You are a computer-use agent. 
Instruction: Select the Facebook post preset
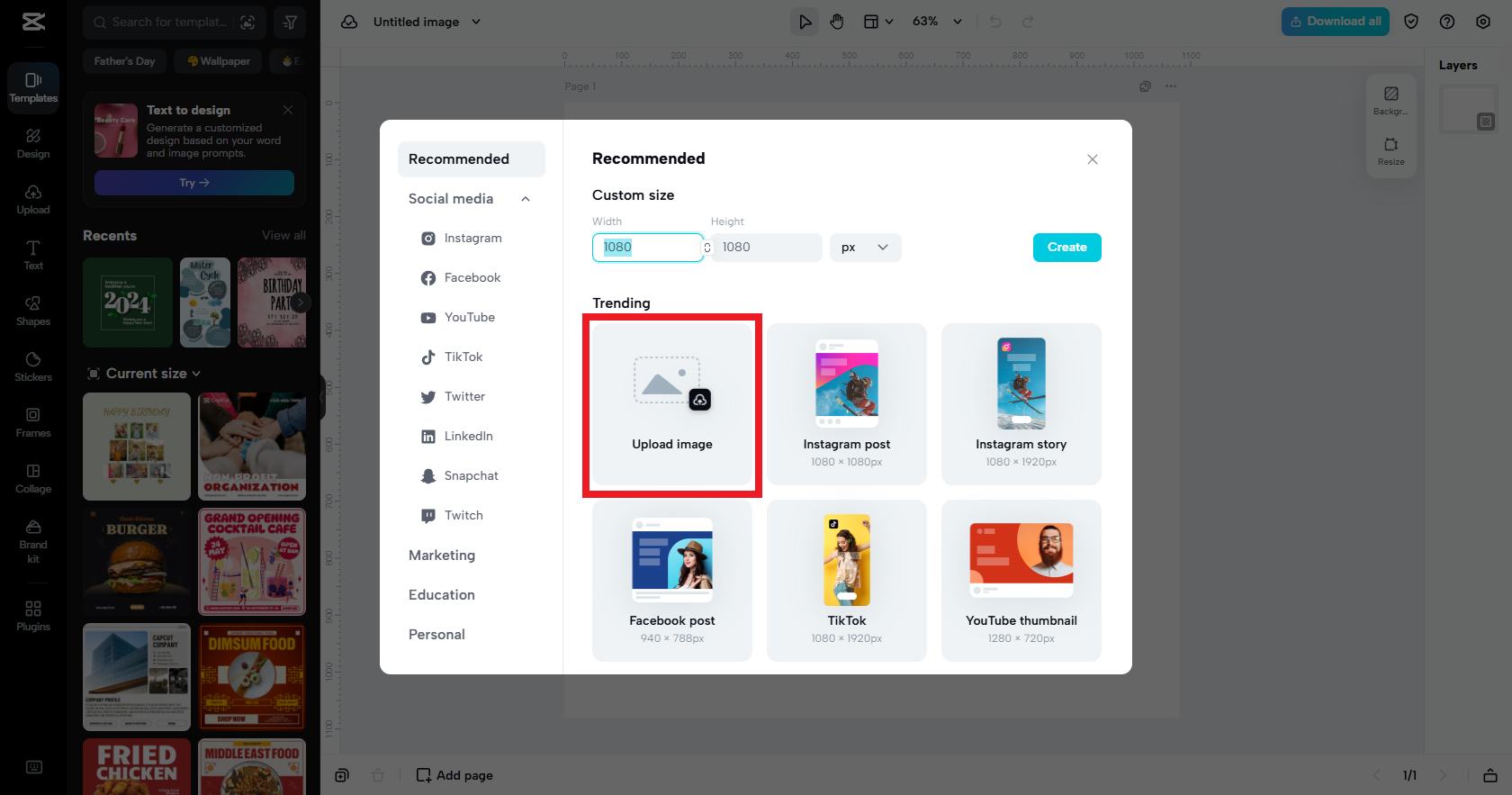(x=672, y=581)
